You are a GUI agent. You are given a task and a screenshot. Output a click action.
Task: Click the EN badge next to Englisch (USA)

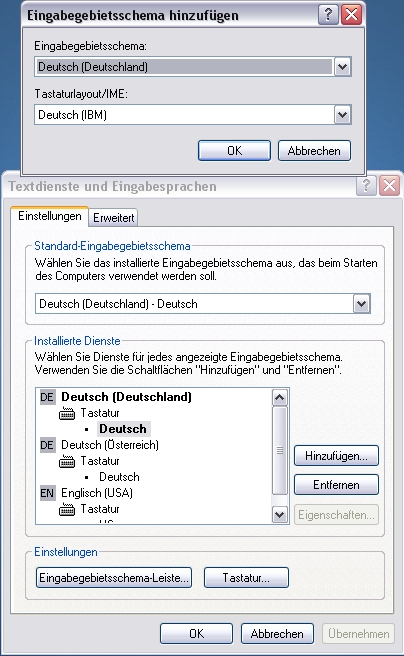click(x=47, y=493)
